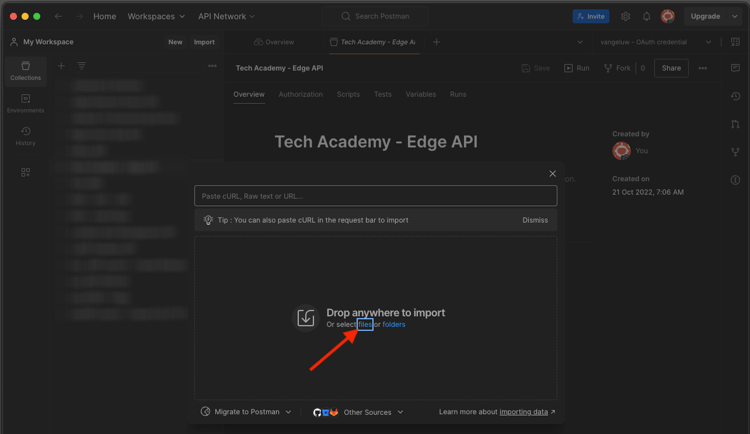Click the filter collections icon
The height and width of the screenshot is (434, 750).
coord(82,66)
